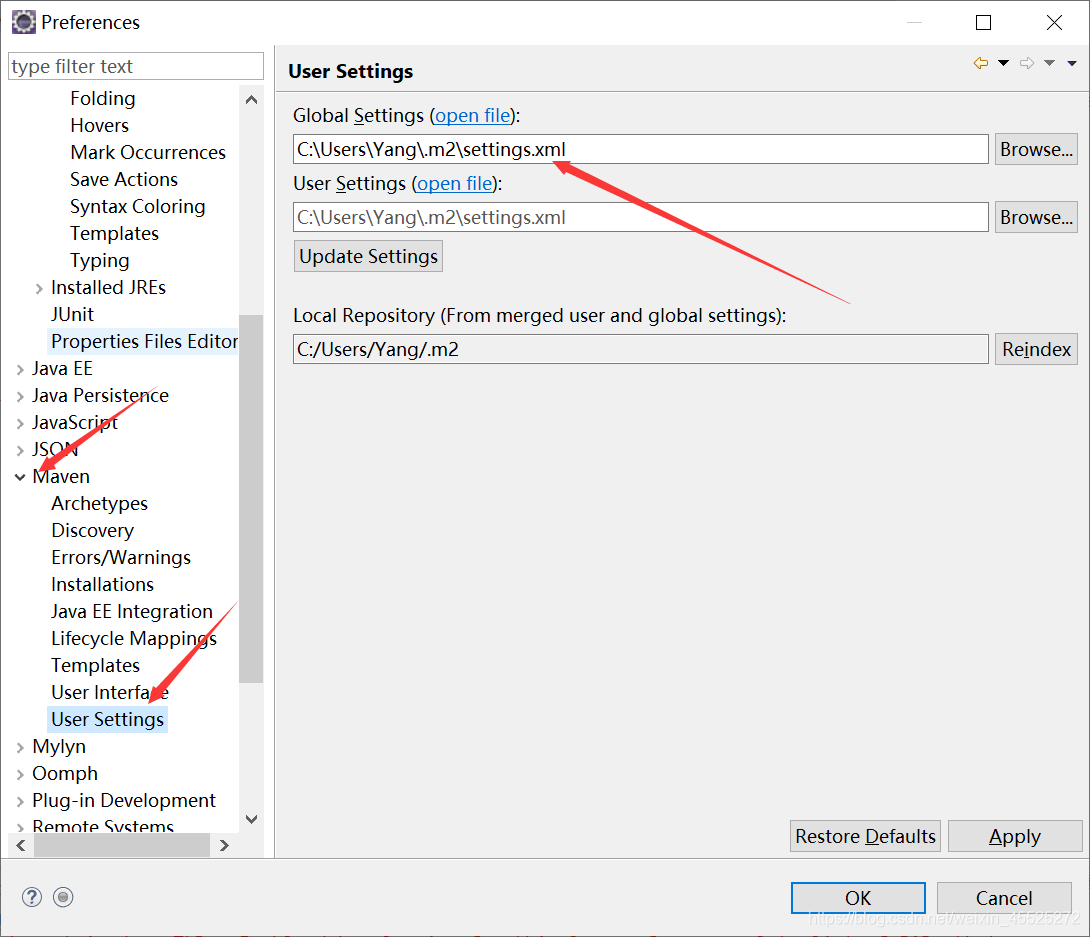The image size is (1090, 937).
Task: Click the scroll up arrow in tree
Action: [x=251, y=99]
